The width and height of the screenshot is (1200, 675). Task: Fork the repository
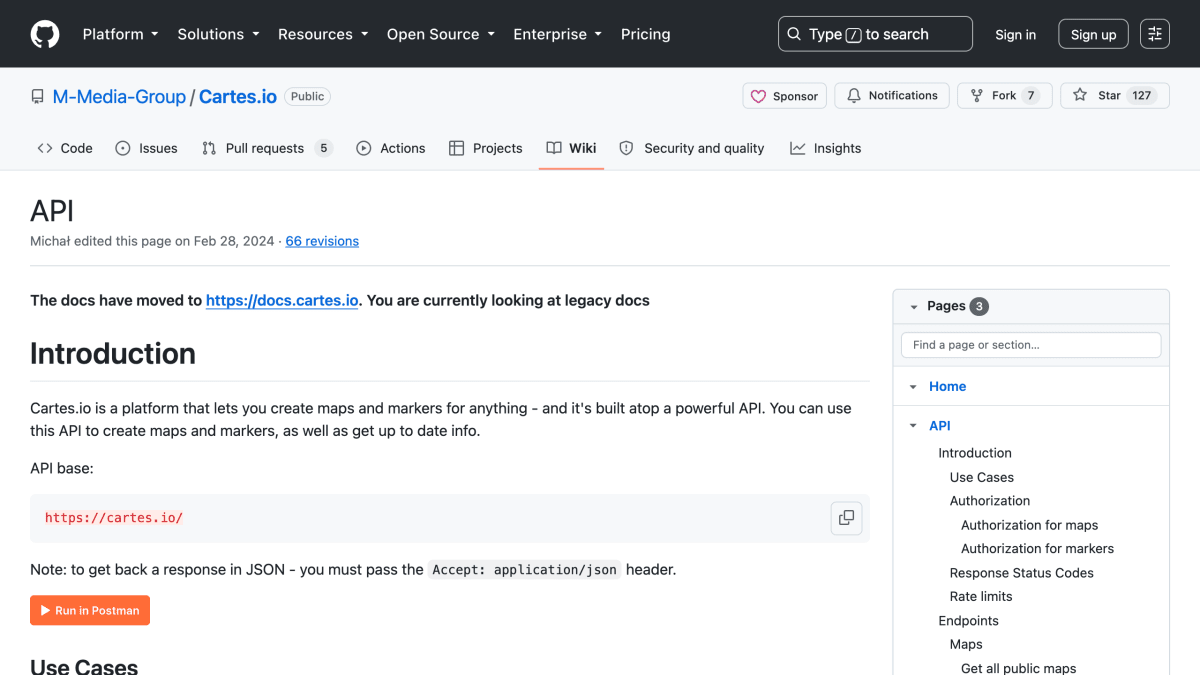click(x=1004, y=96)
